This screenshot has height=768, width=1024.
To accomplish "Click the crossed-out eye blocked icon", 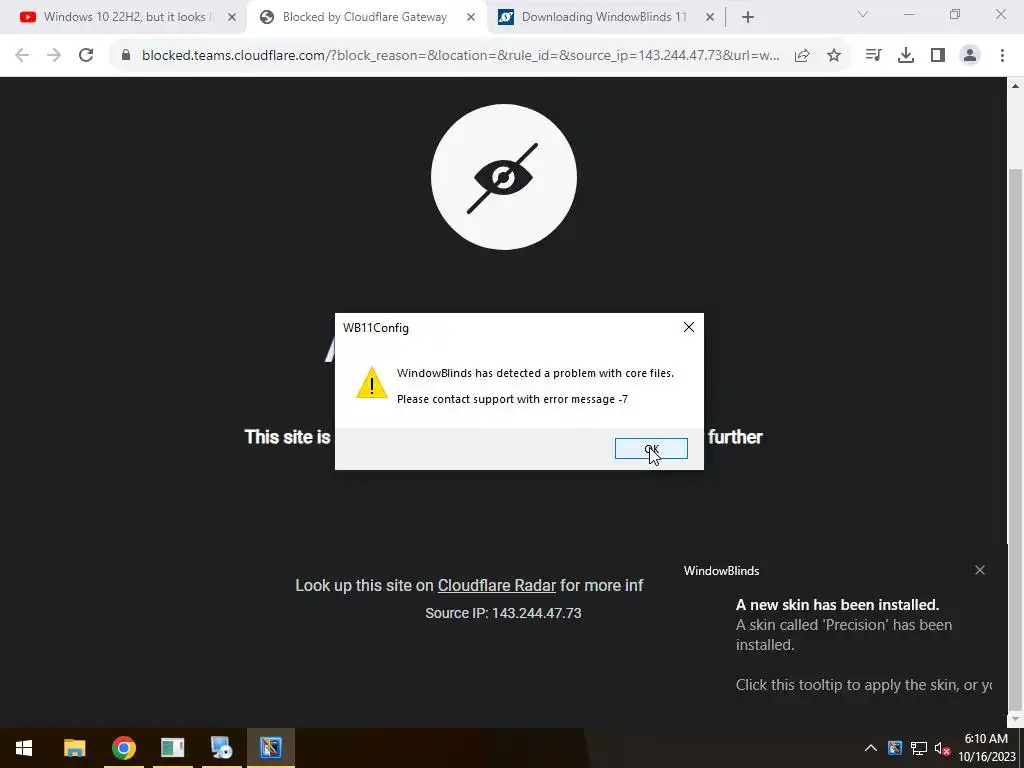I will (504, 177).
